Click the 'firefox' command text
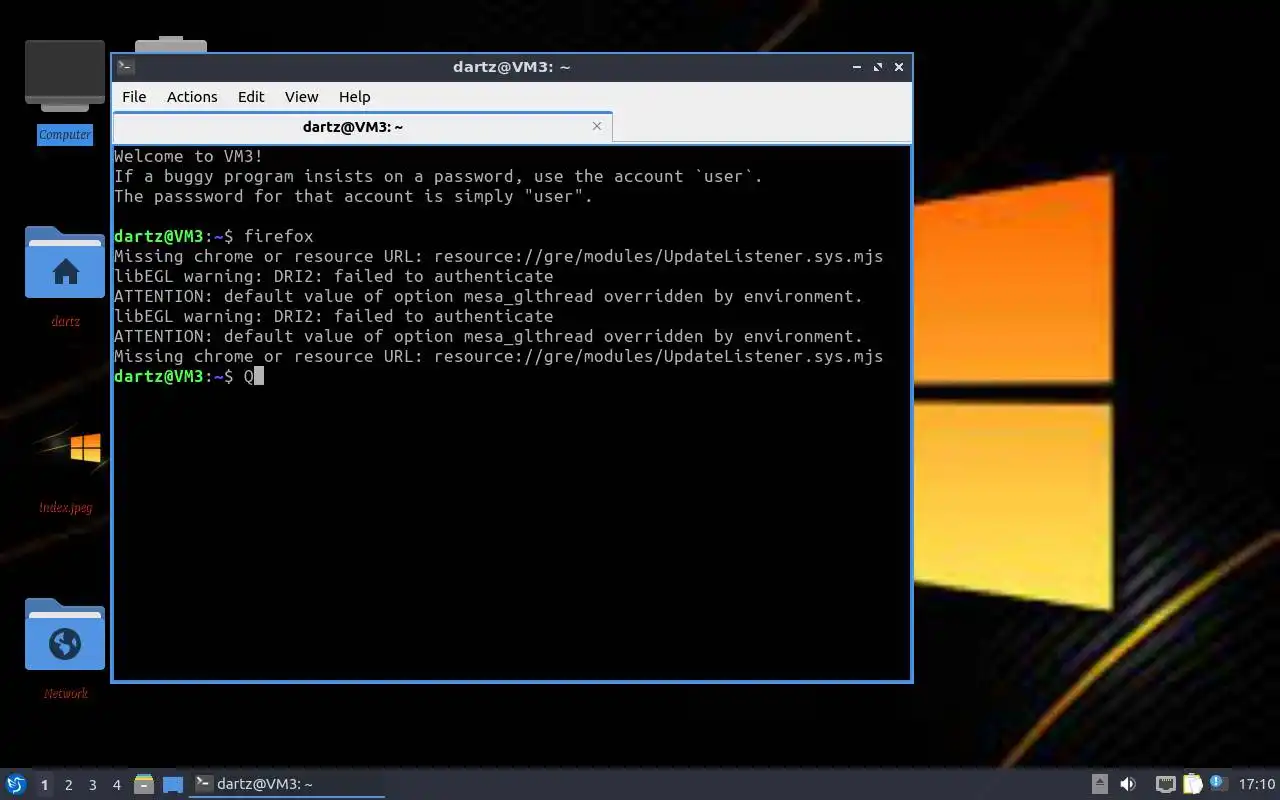Image resolution: width=1280 pixels, height=800 pixels. (x=279, y=236)
